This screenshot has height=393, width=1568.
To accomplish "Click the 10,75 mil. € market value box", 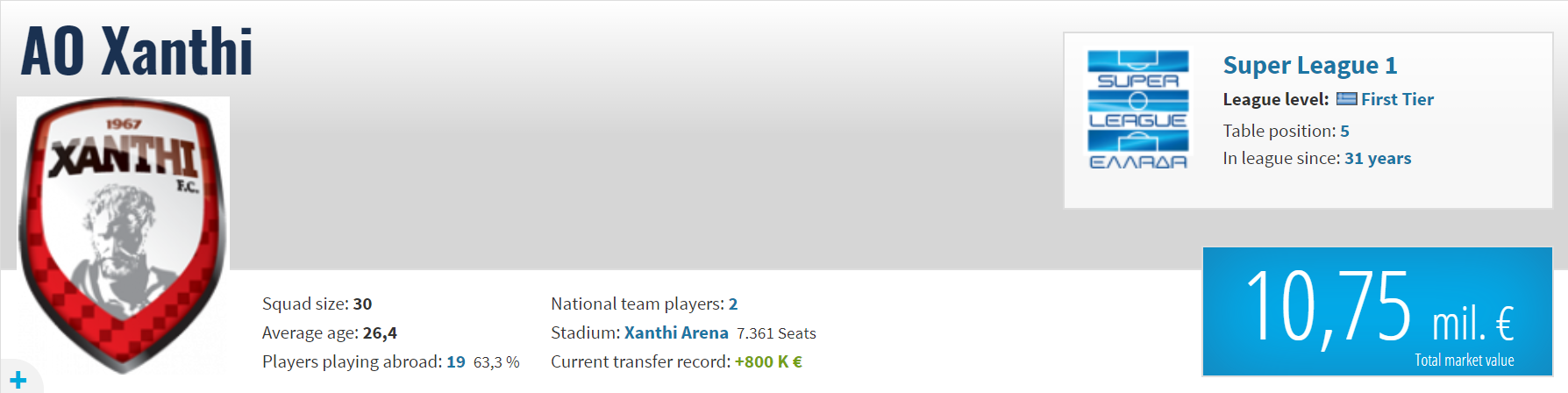I will tap(1378, 311).
